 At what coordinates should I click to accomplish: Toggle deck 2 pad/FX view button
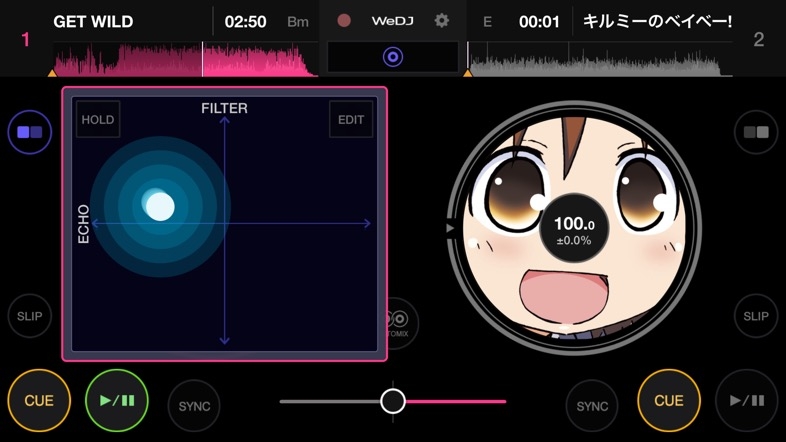[756, 132]
